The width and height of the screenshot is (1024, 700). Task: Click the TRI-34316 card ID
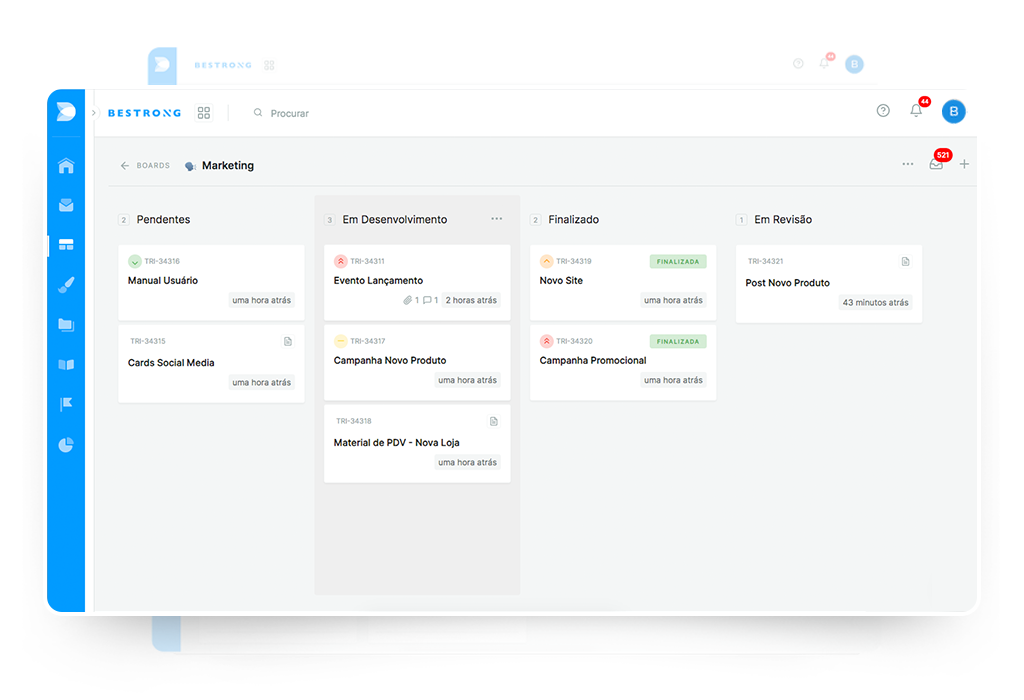pos(162,261)
